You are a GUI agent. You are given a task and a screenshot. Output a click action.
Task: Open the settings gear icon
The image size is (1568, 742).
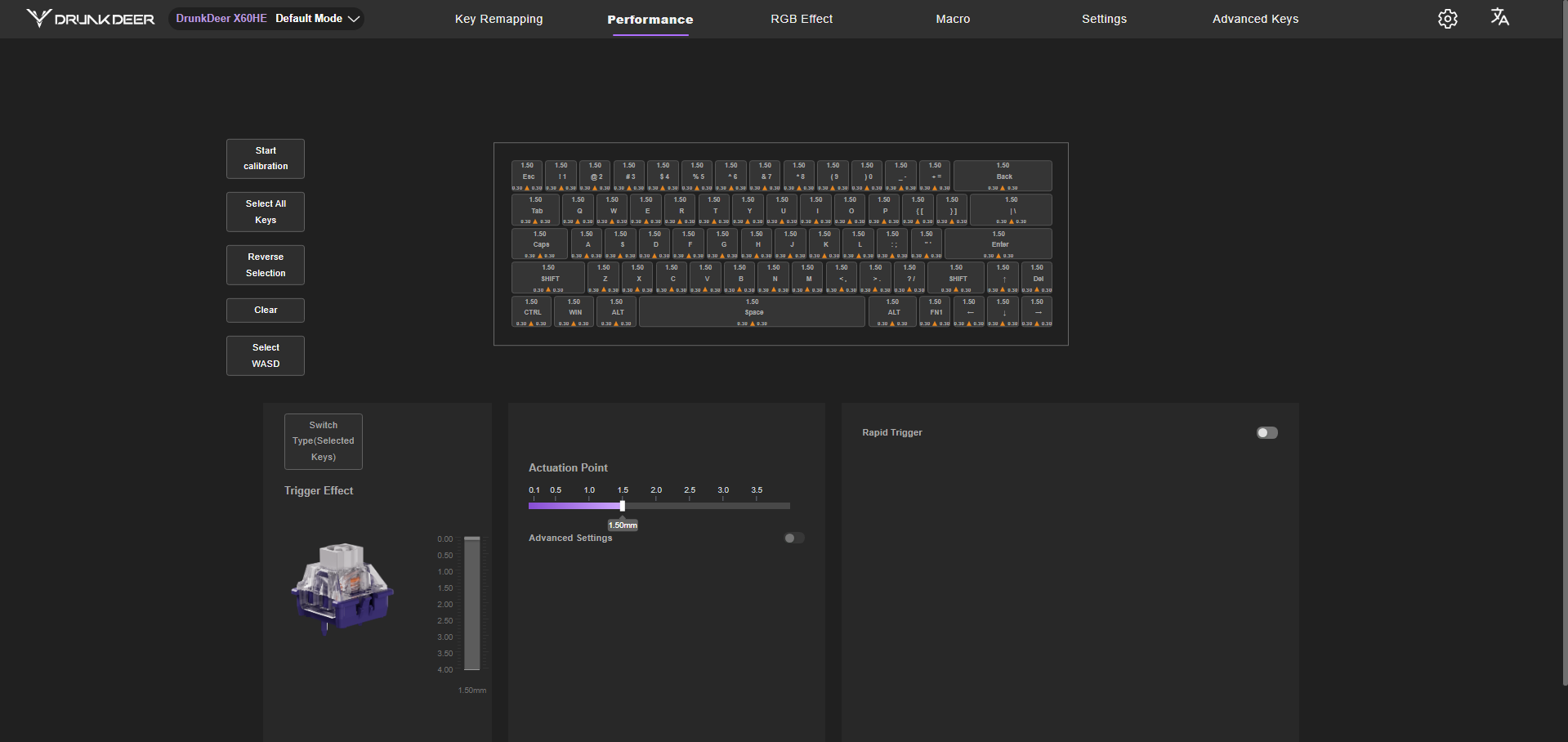pos(1447,19)
